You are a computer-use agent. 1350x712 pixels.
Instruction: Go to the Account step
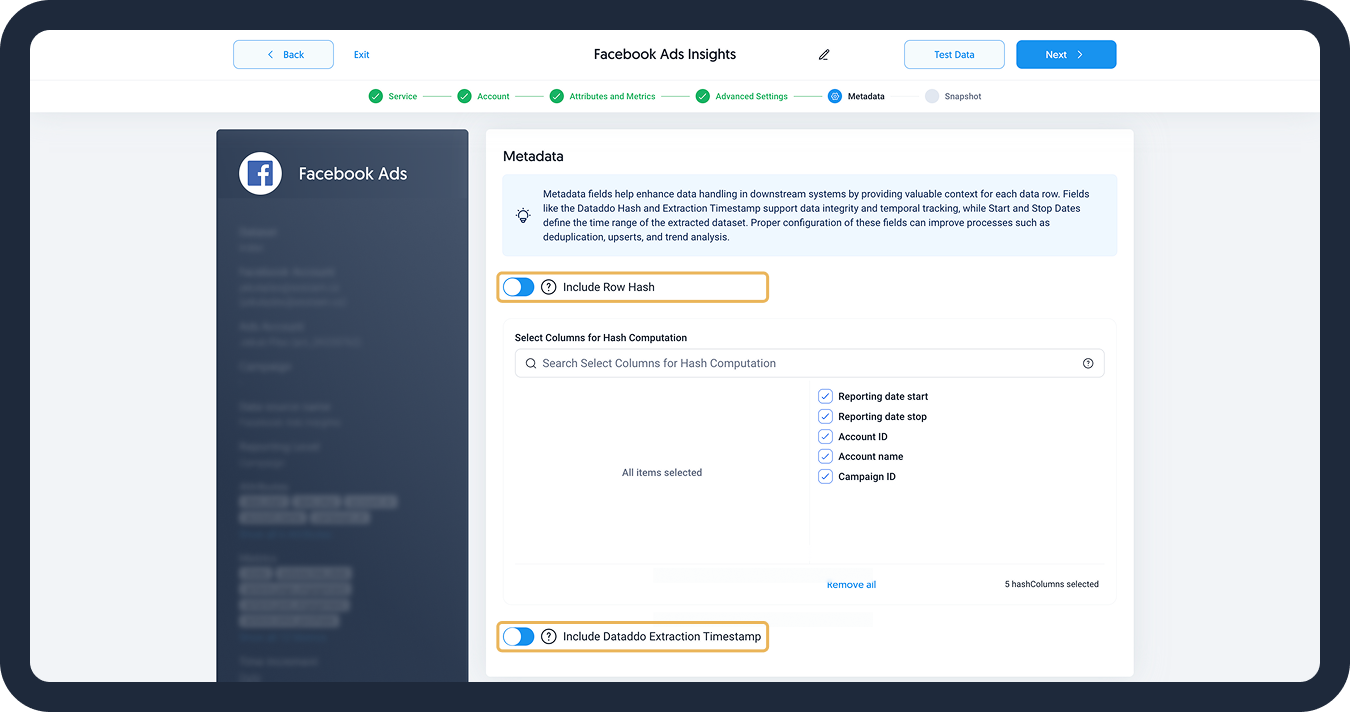pyautogui.click(x=493, y=97)
